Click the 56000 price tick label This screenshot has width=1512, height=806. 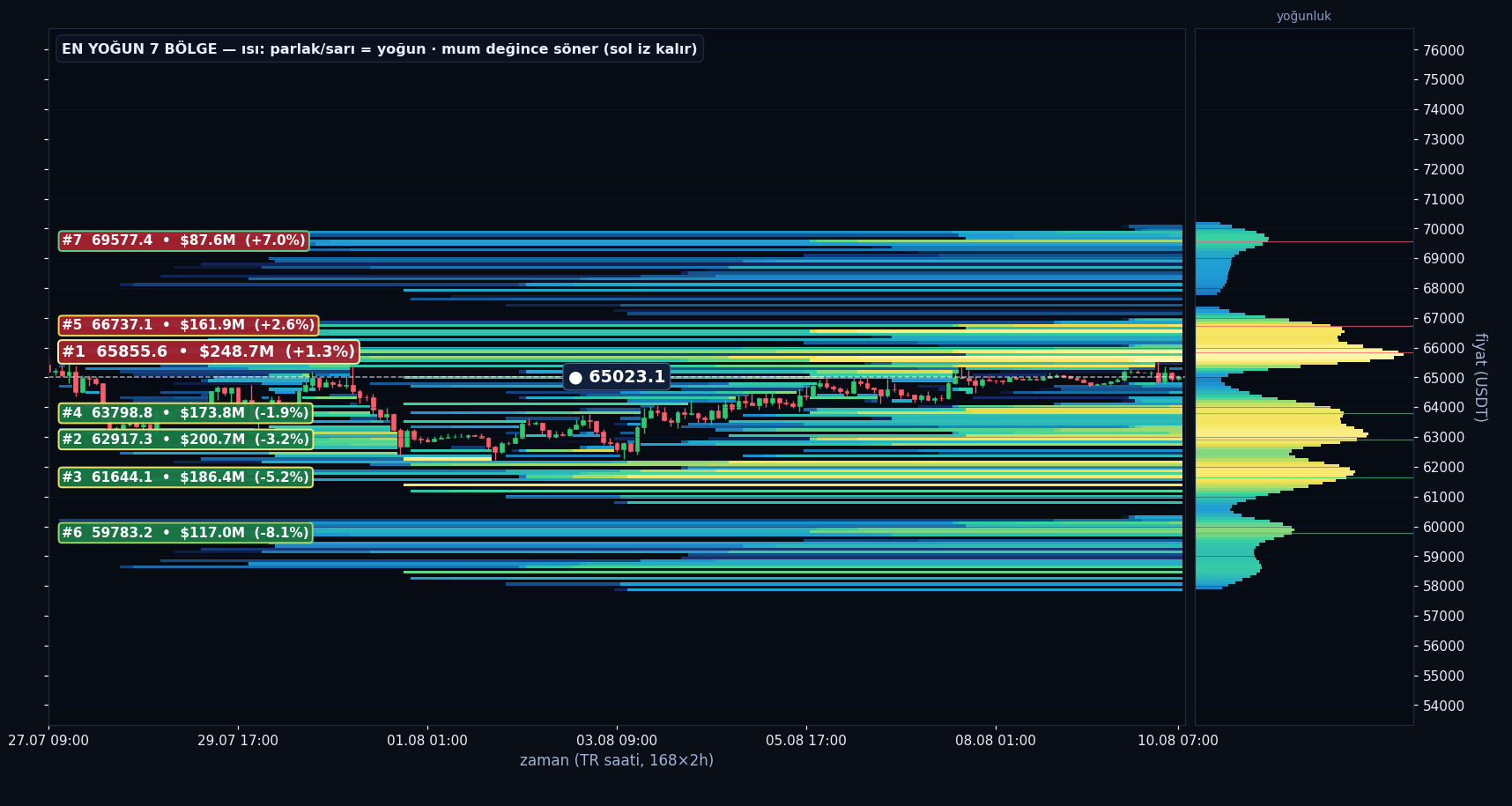1443,646
